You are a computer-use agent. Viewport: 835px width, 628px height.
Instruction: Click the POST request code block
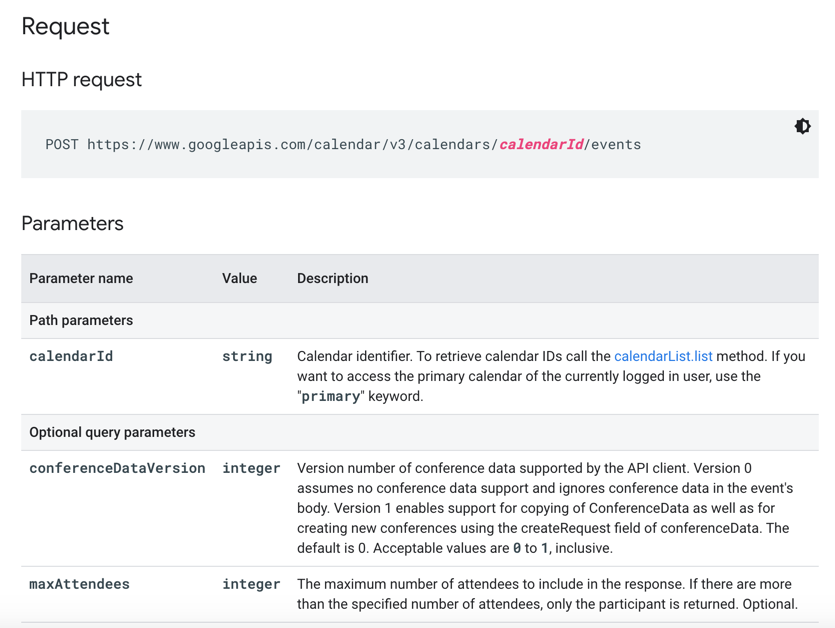(420, 144)
